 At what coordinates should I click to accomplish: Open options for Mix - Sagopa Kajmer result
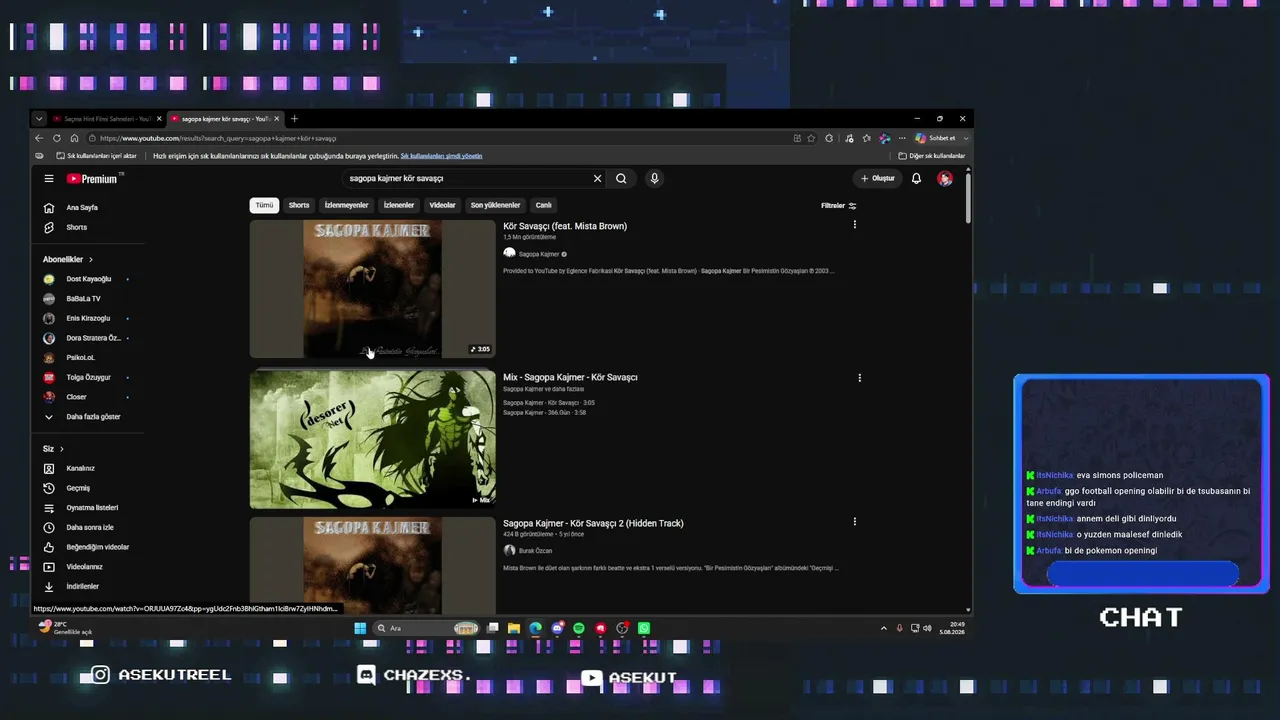point(859,378)
